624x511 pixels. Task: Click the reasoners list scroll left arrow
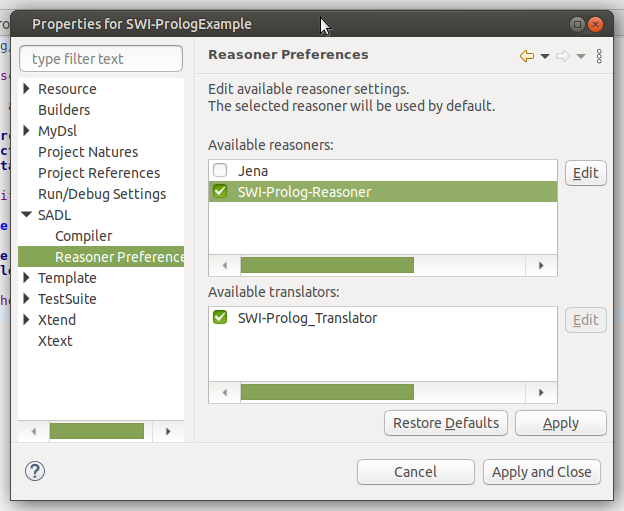[225, 265]
